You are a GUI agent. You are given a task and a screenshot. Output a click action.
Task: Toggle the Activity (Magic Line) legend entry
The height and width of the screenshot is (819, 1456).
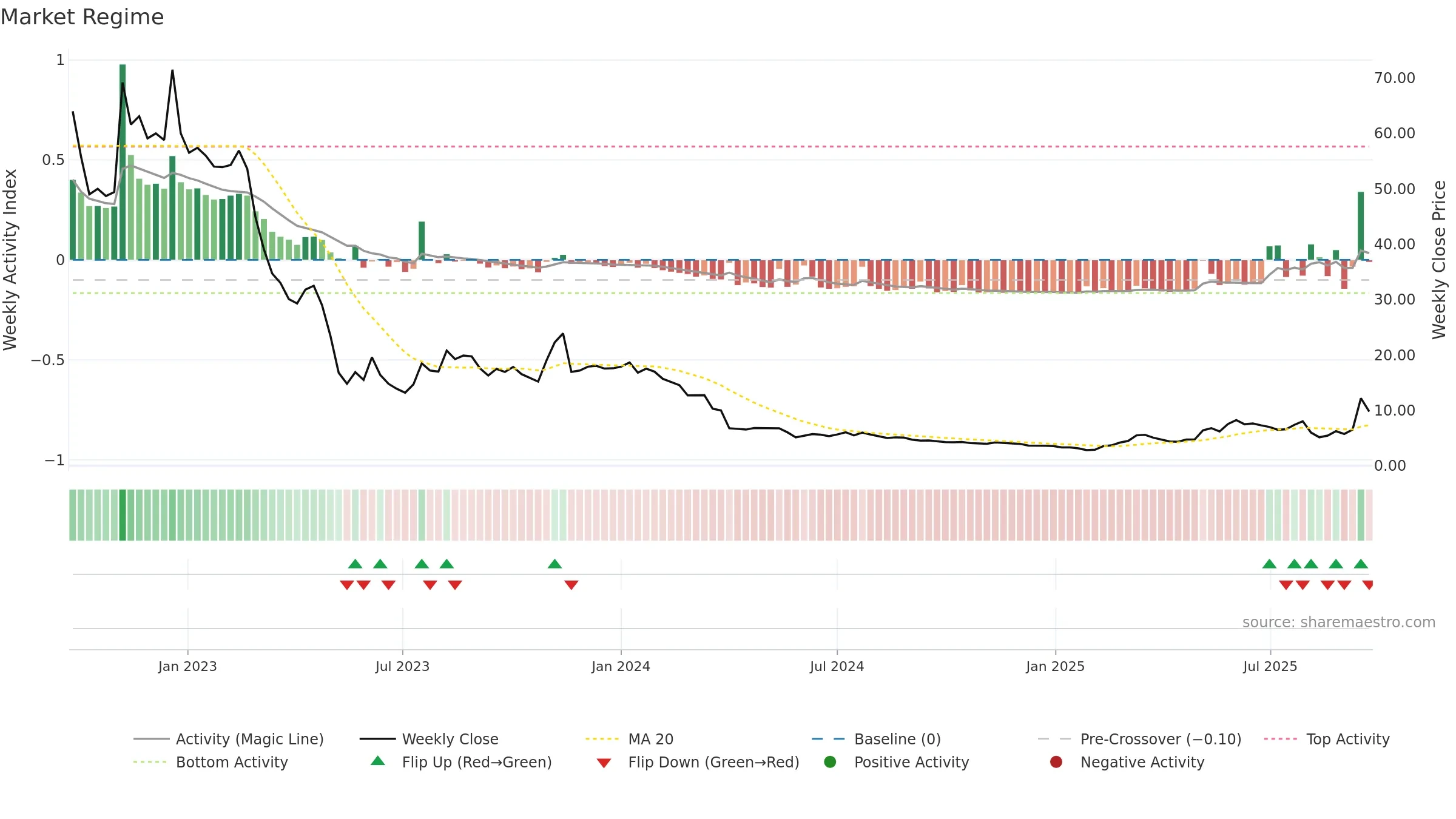click(x=229, y=739)
